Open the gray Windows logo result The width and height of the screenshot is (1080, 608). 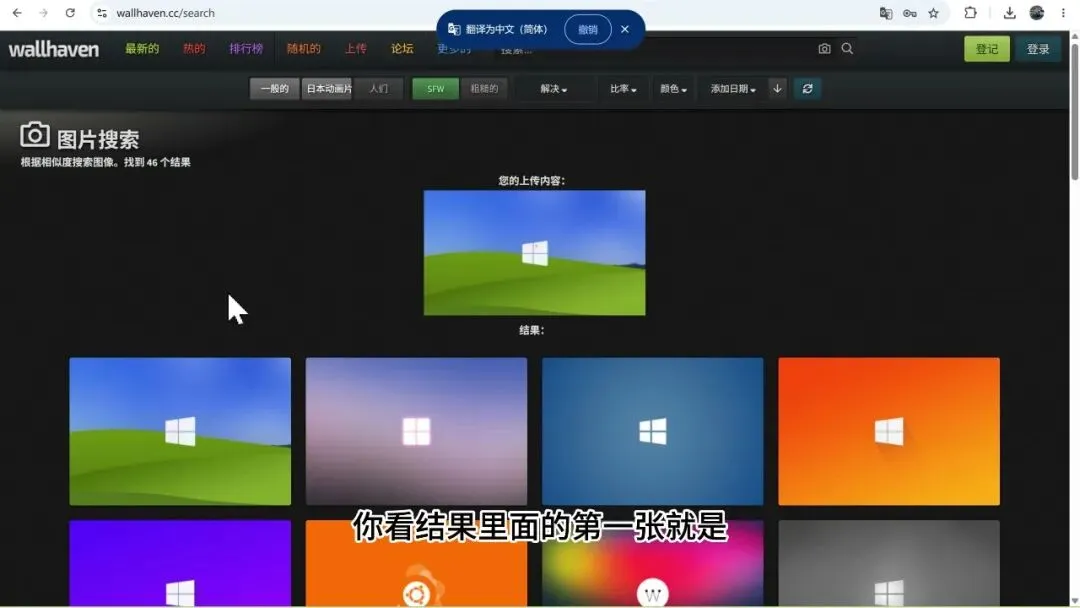click(889, 563)
